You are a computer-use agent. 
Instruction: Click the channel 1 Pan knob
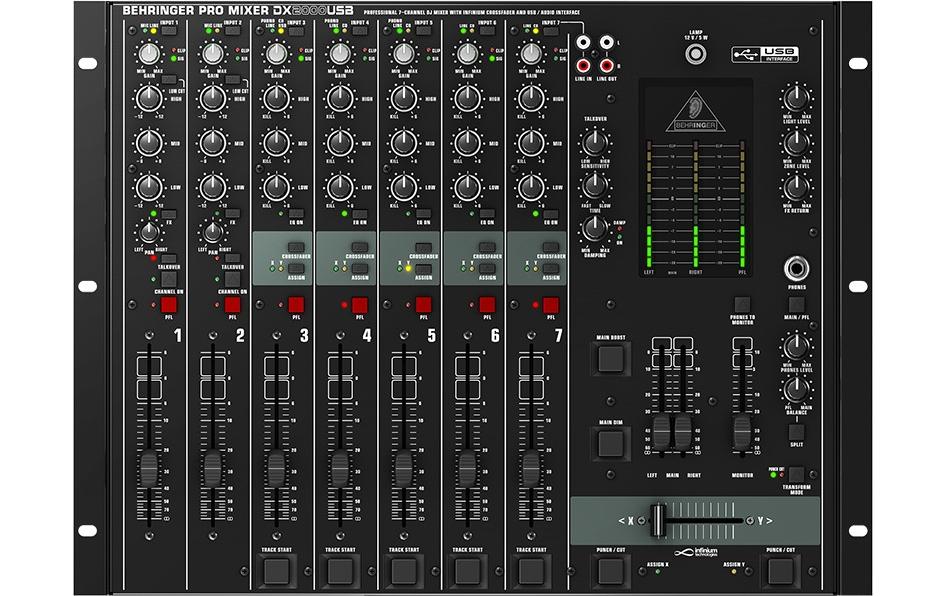pyautogui.click(x=149, y=232)
